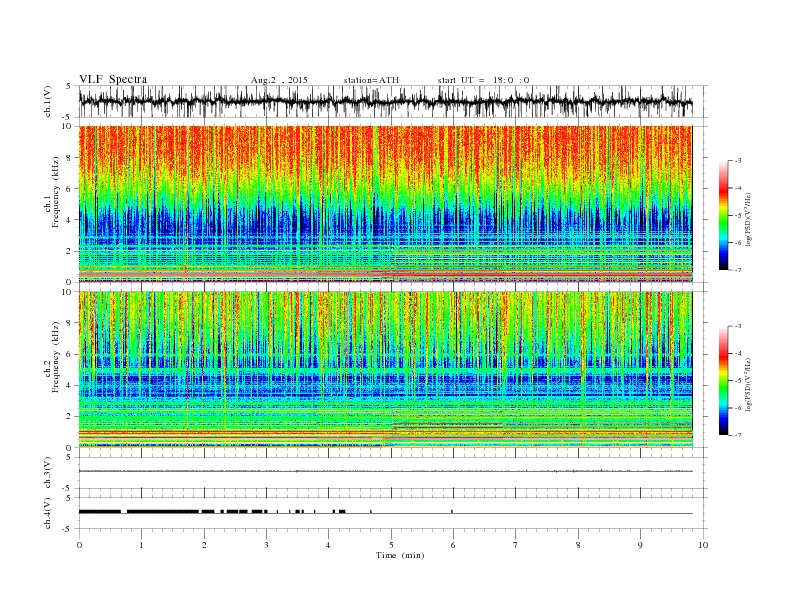The image size is (792, 612).
Task: Select the date text "Aug.2 , 2015"
Action: 279,80
